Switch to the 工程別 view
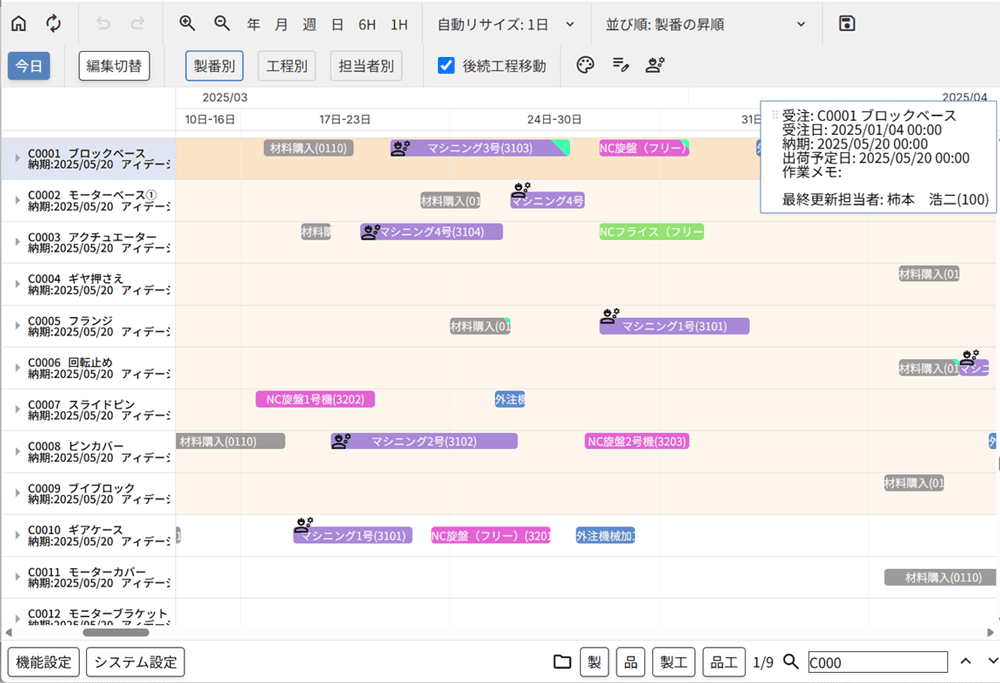This screenshot has width=1000, height=683. click(x=287, y=66)
